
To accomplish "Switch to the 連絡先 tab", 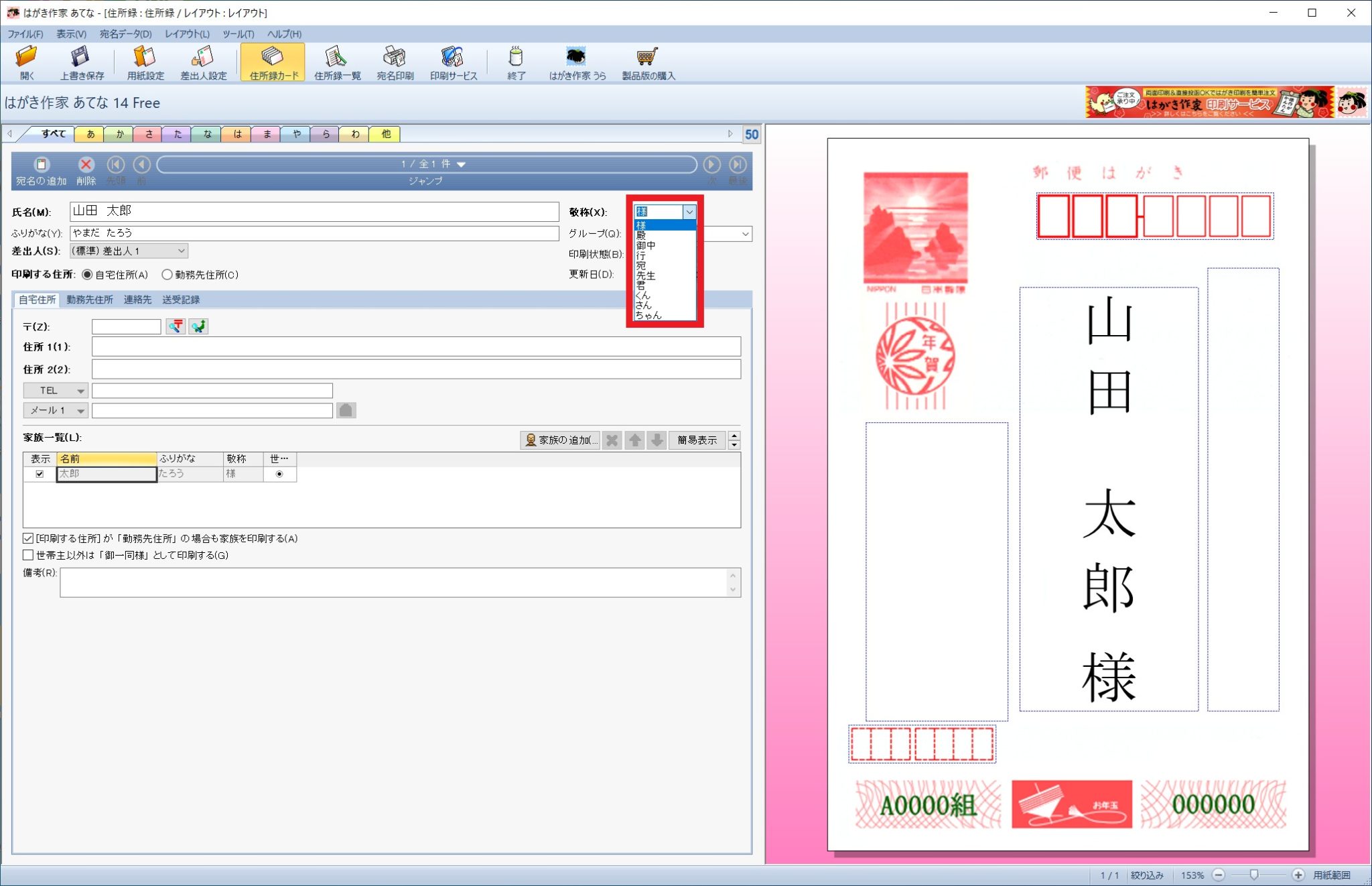I will 137,300.
